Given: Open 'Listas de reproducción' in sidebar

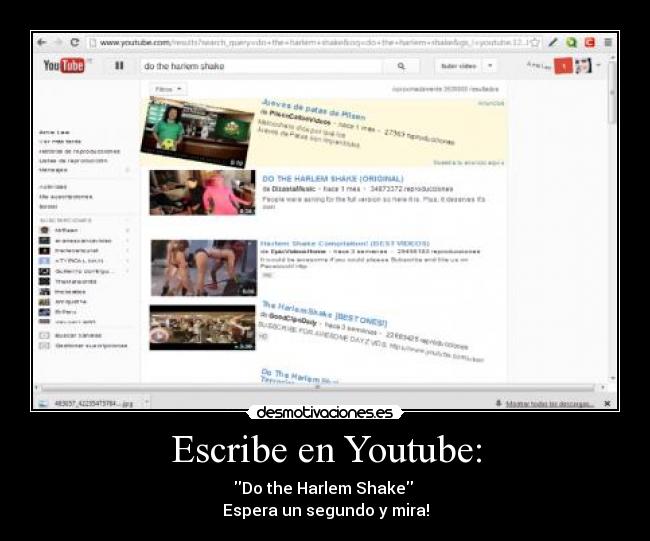Looking at the screenshot, I should pyautogui.click(x=73, y=160).
